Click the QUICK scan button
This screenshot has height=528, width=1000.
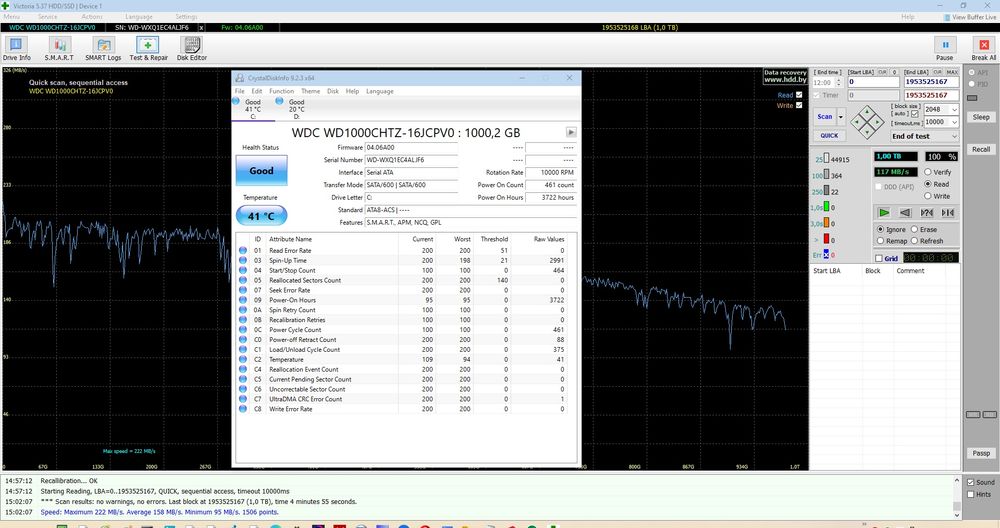829,135
